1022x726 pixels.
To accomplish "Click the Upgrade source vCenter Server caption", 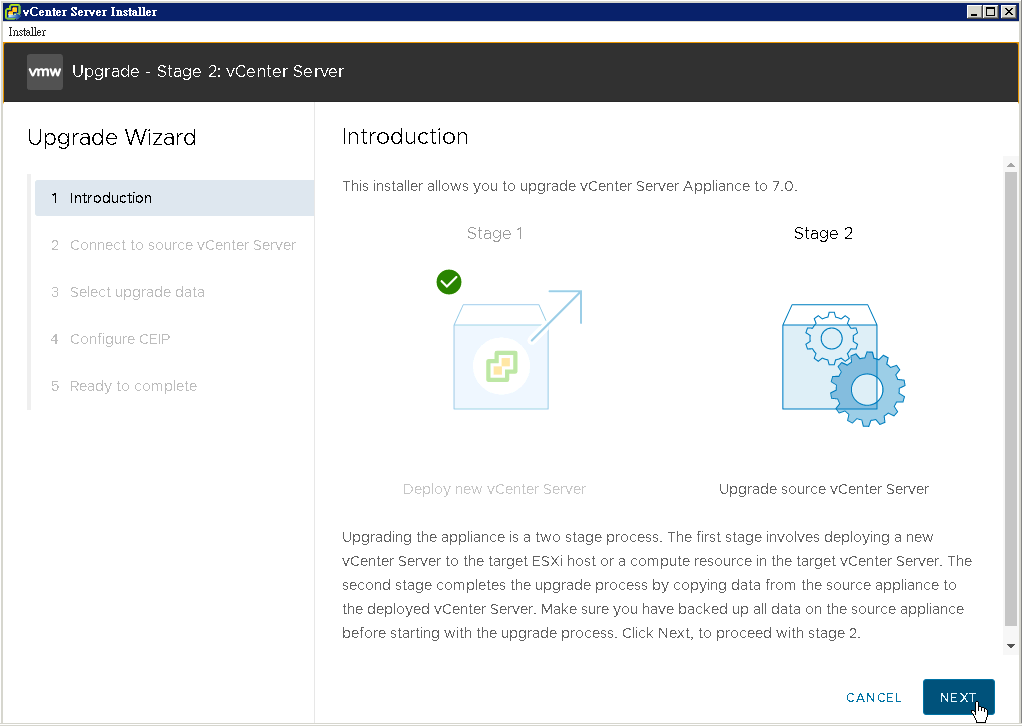I will (824, 489).
